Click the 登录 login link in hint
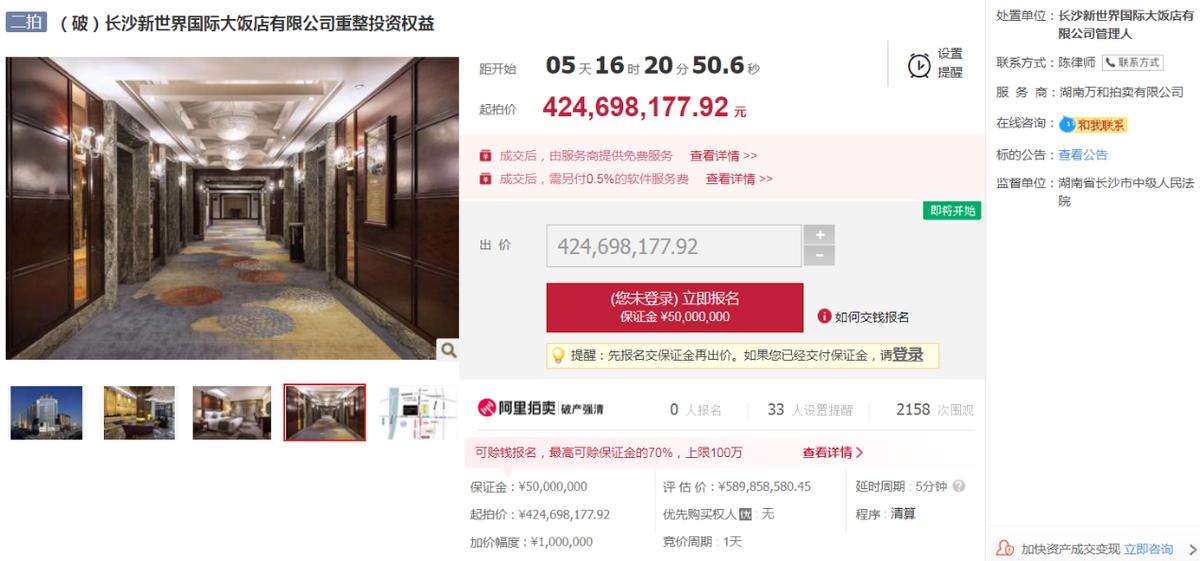 tap(907, 355)
